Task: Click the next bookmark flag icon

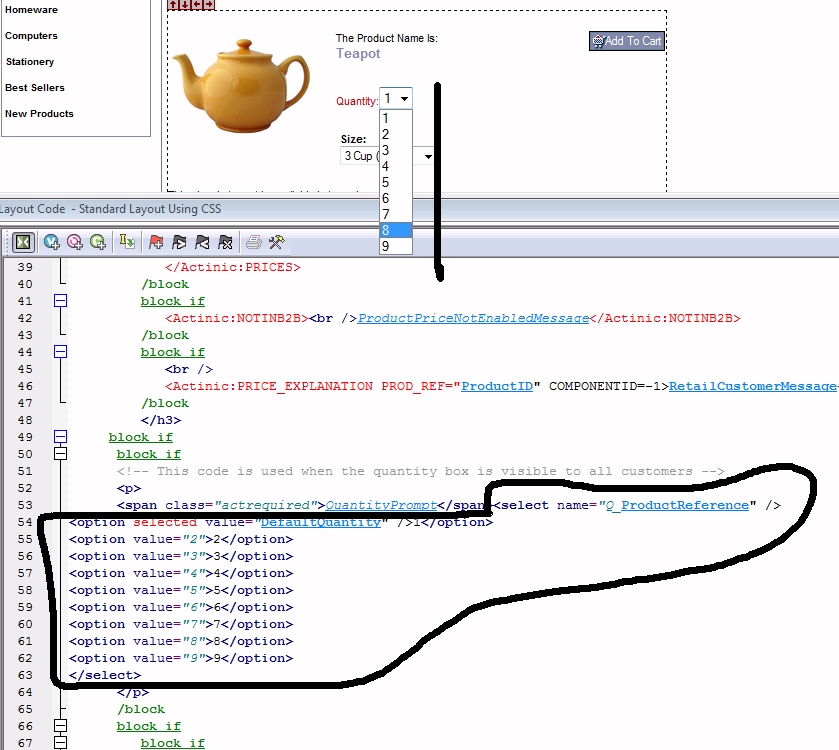Action: coord(179,242)
